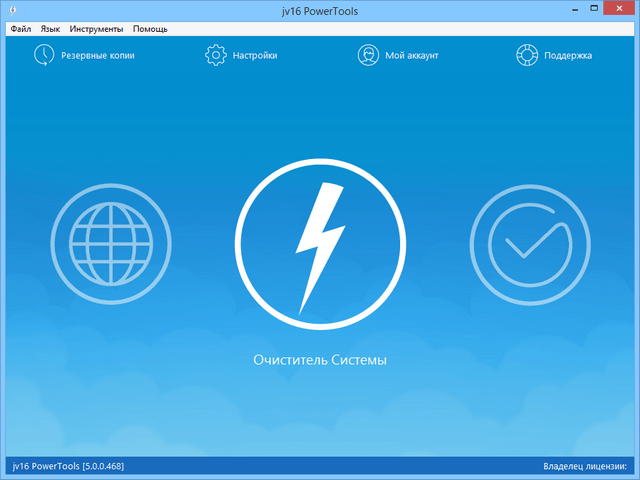
Task: Click the Владелец лицензии status text
Action: coord(585,466)
